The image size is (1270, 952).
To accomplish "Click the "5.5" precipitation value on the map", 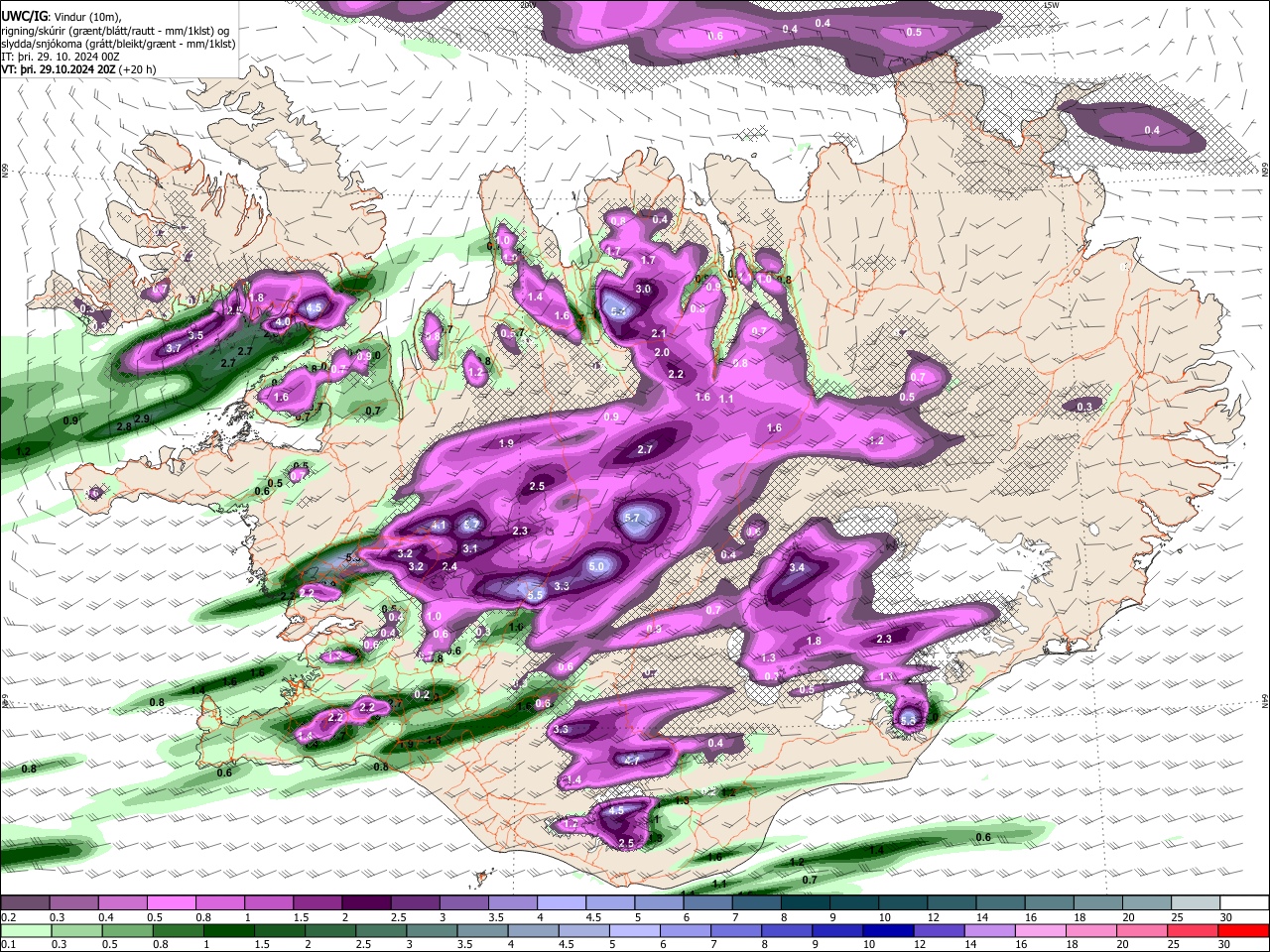I will [535, 595].
